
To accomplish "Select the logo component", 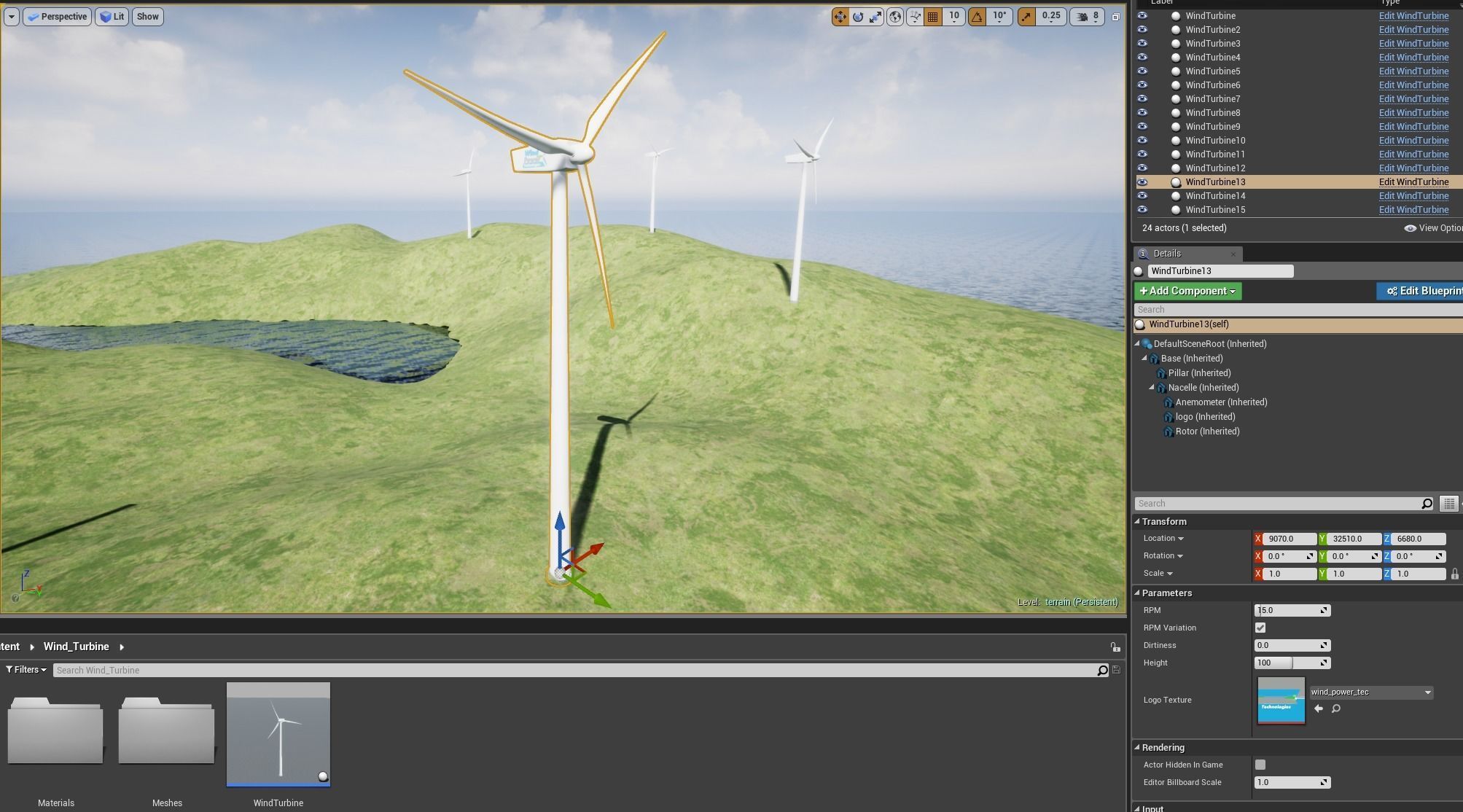I will coord(1205,417).
